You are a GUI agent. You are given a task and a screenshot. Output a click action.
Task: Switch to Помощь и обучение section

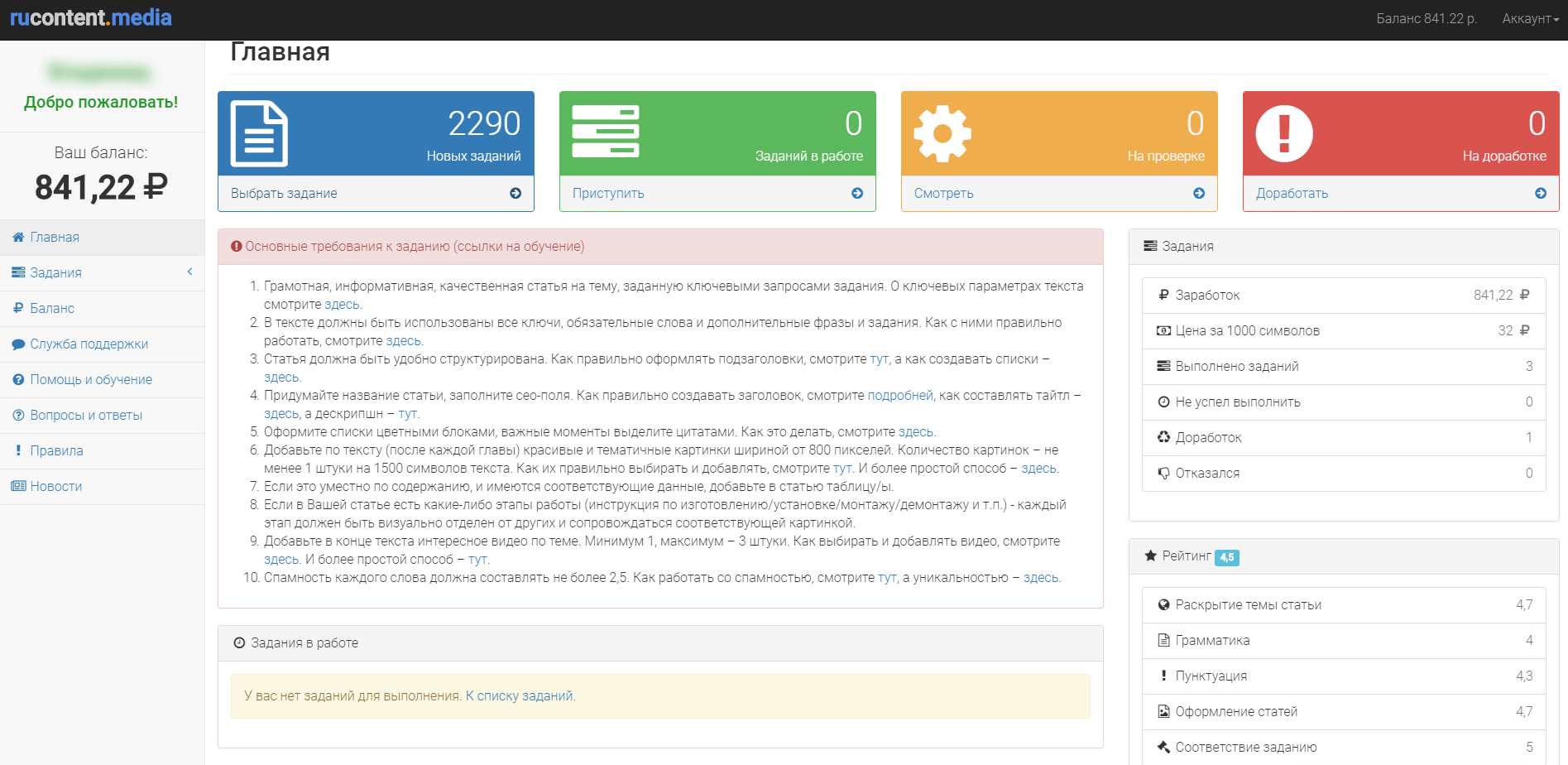pyautogui.click(x=91, y=379)
